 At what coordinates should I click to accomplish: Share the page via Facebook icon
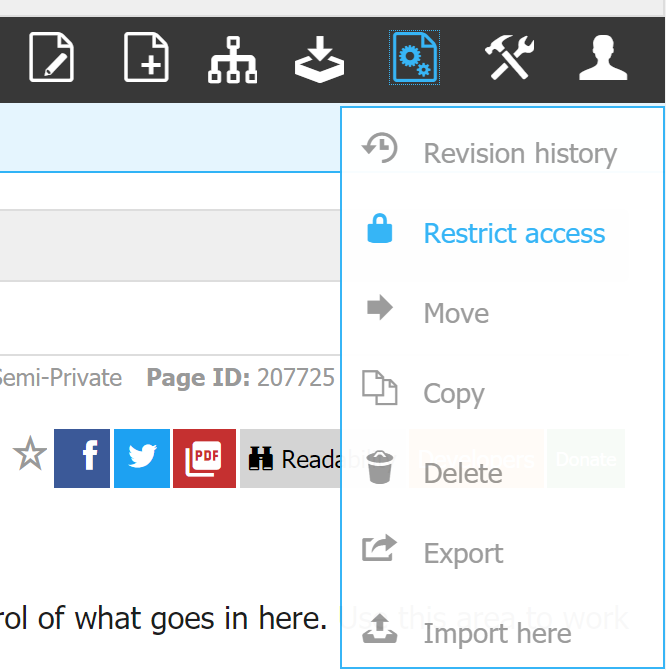click(x=82, y=458)
